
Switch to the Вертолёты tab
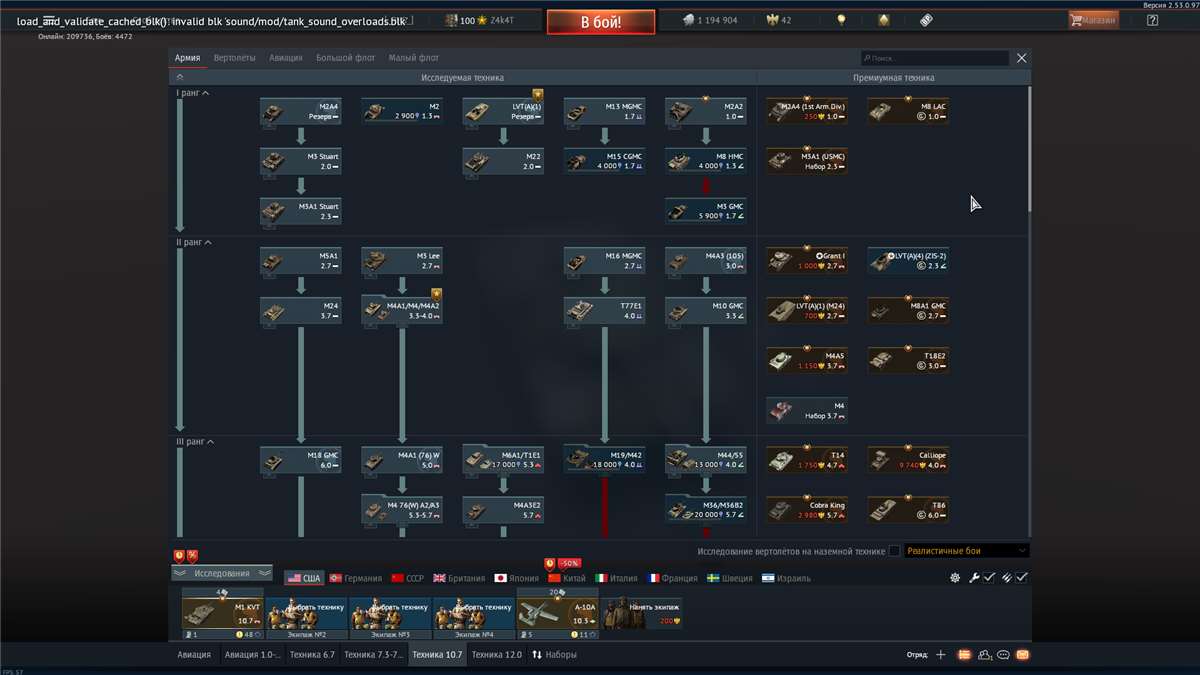(x=235, y=58)
